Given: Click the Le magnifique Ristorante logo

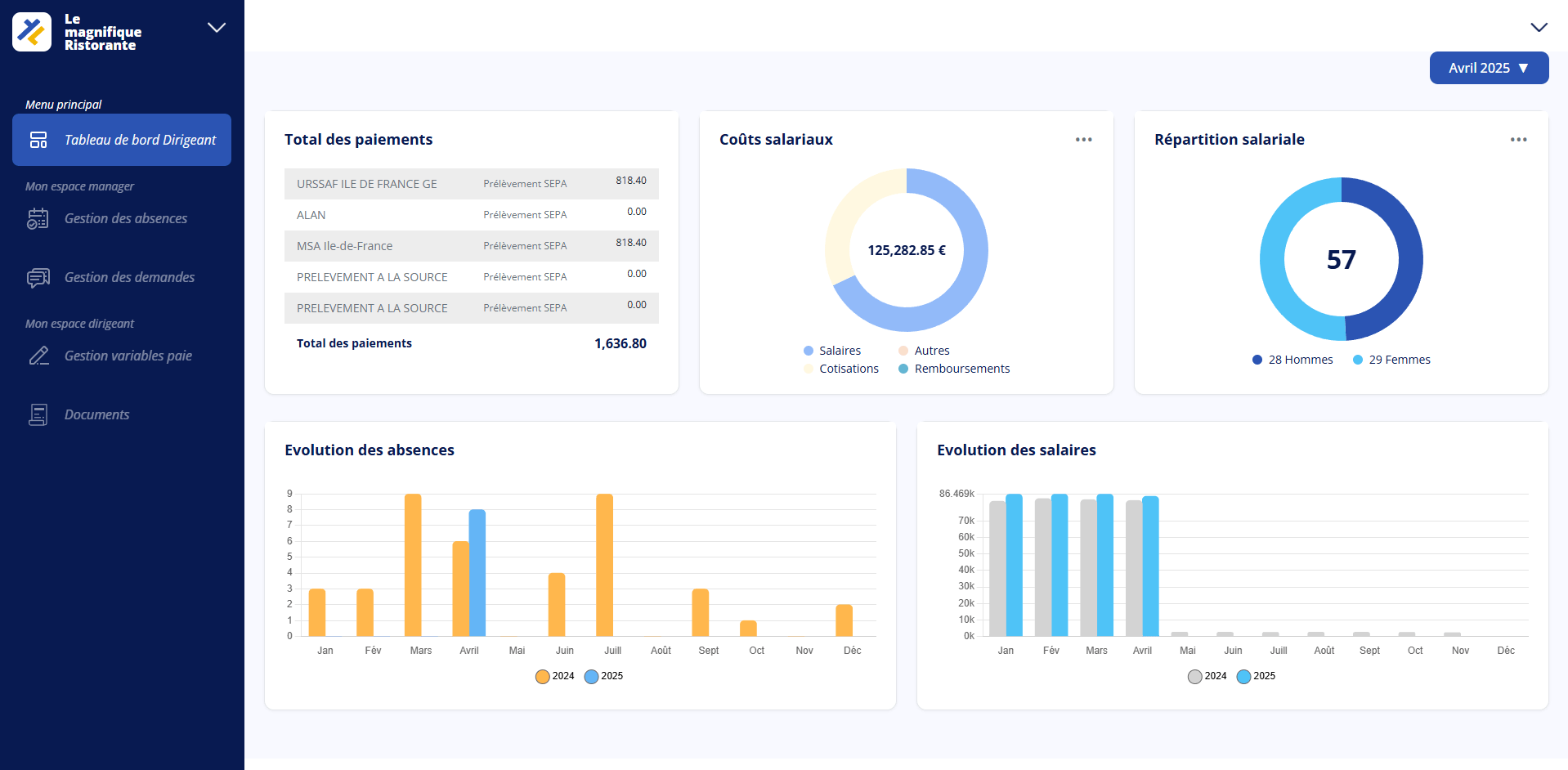Looking at the screenshot, I should pyautogui.click(x=31, y=31).
